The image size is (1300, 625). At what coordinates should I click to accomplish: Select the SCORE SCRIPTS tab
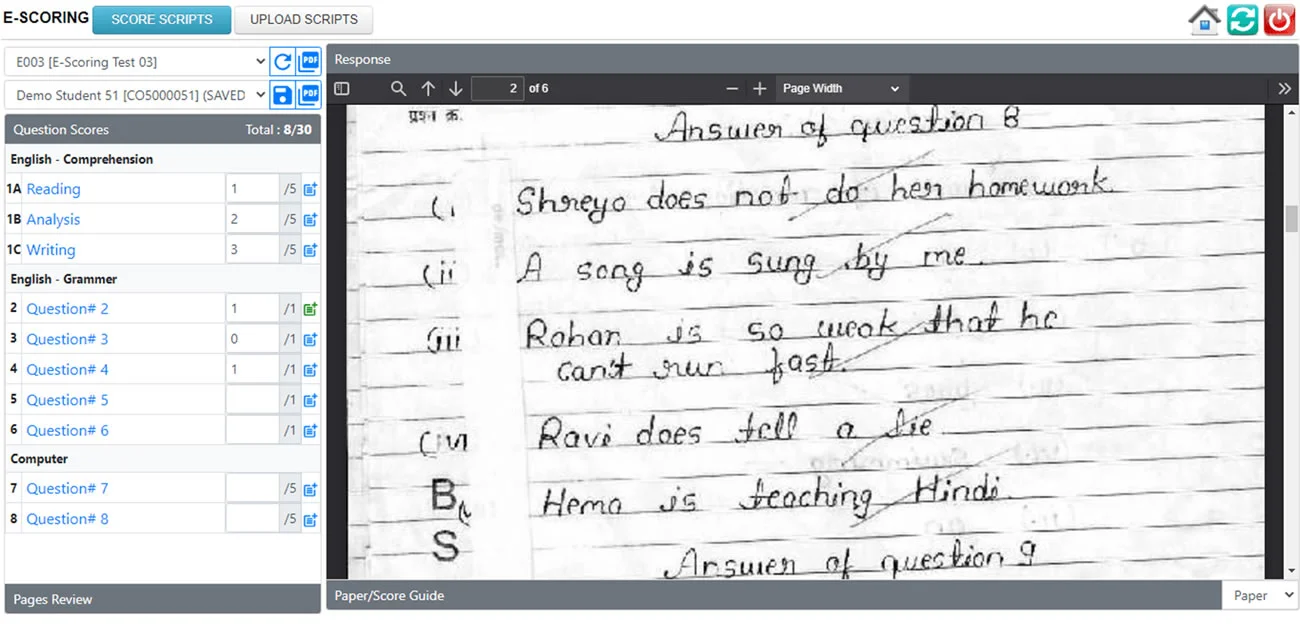[161, 19]
